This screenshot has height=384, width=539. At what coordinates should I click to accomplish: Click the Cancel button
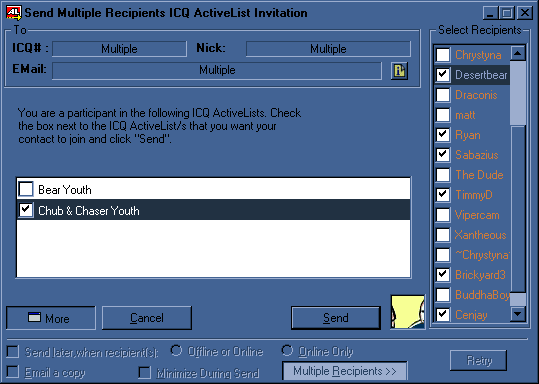147,318
